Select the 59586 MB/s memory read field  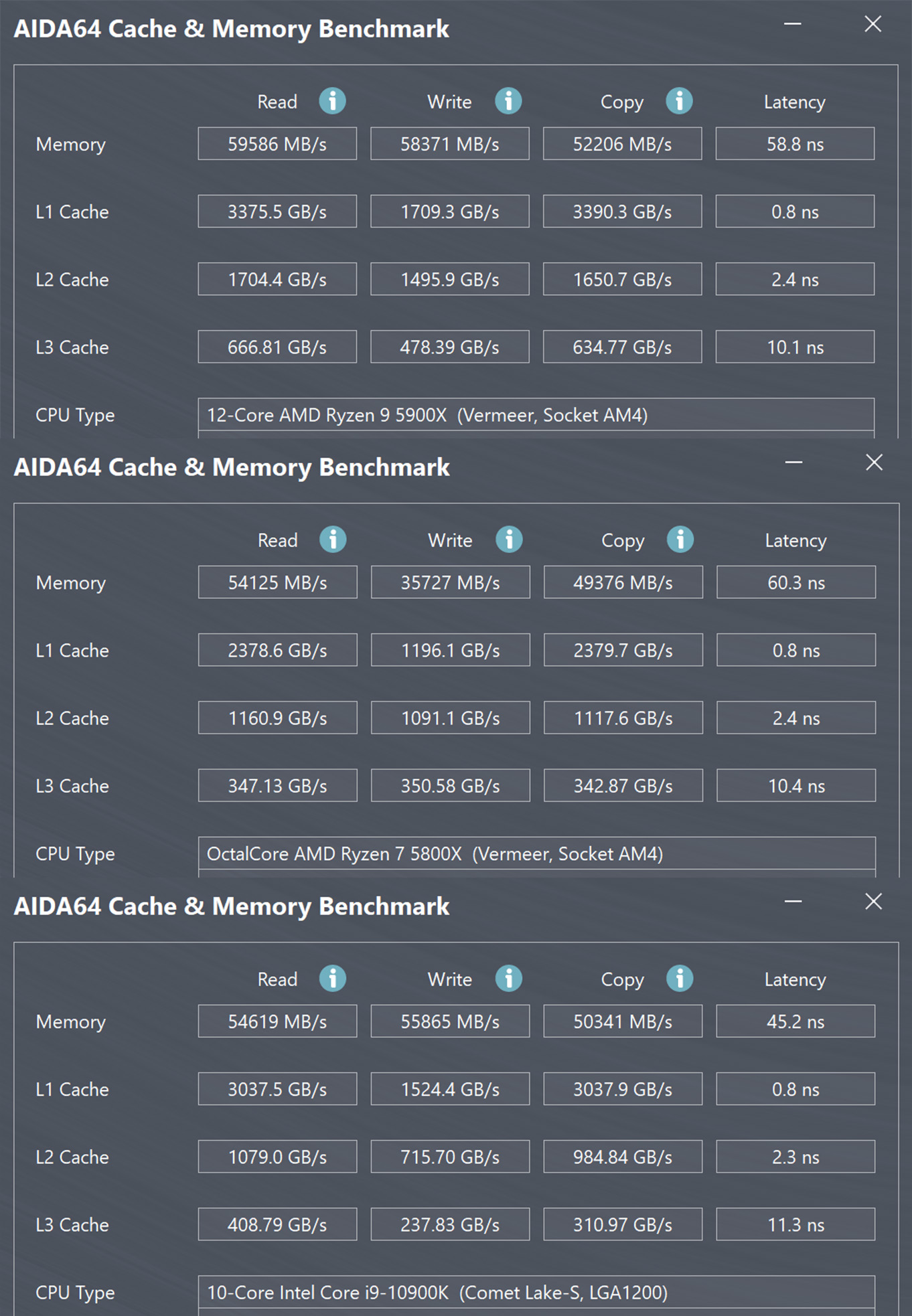coord(277,144)
